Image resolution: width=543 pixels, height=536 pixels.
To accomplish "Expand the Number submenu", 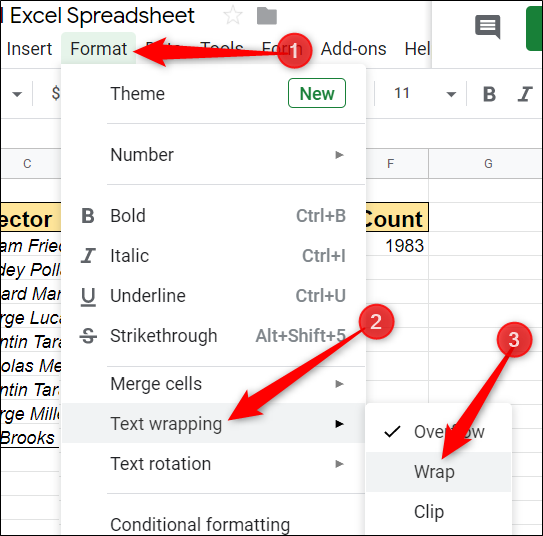I will [214, 154].
